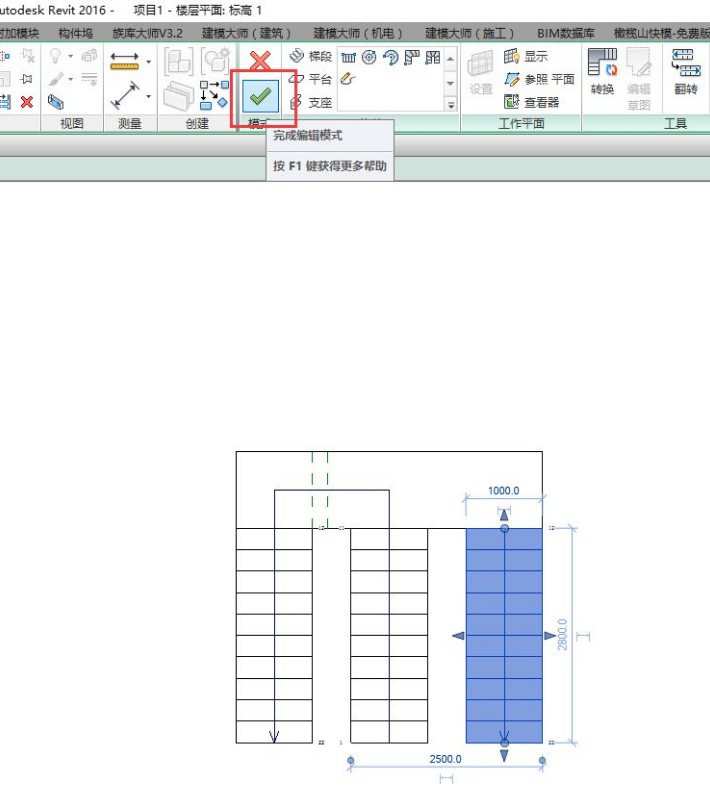Click the 转换 convert tool
This screenshot has height=806, width=710.
click(602, 75)
